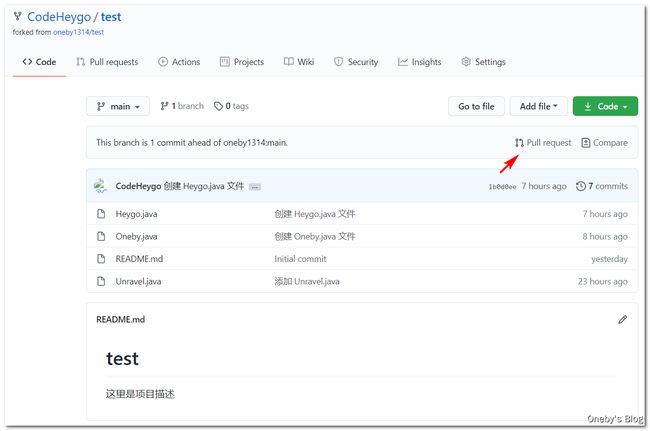Open the '添加 Unravel.java' commit message

pyautogui.click(x=307, y=281)
